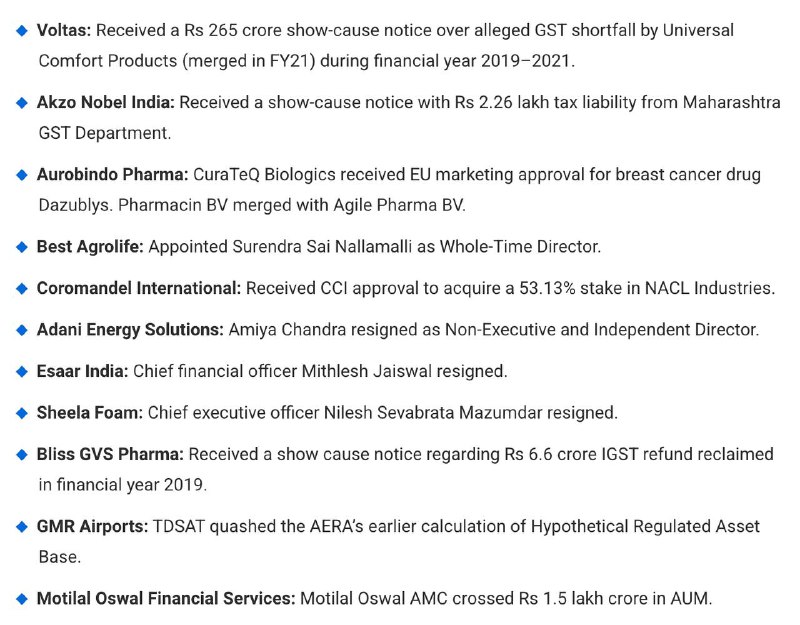800x625 pixels.
Task: Select the Motilal Oswal Financial Services label
Action: coord(166,598)
